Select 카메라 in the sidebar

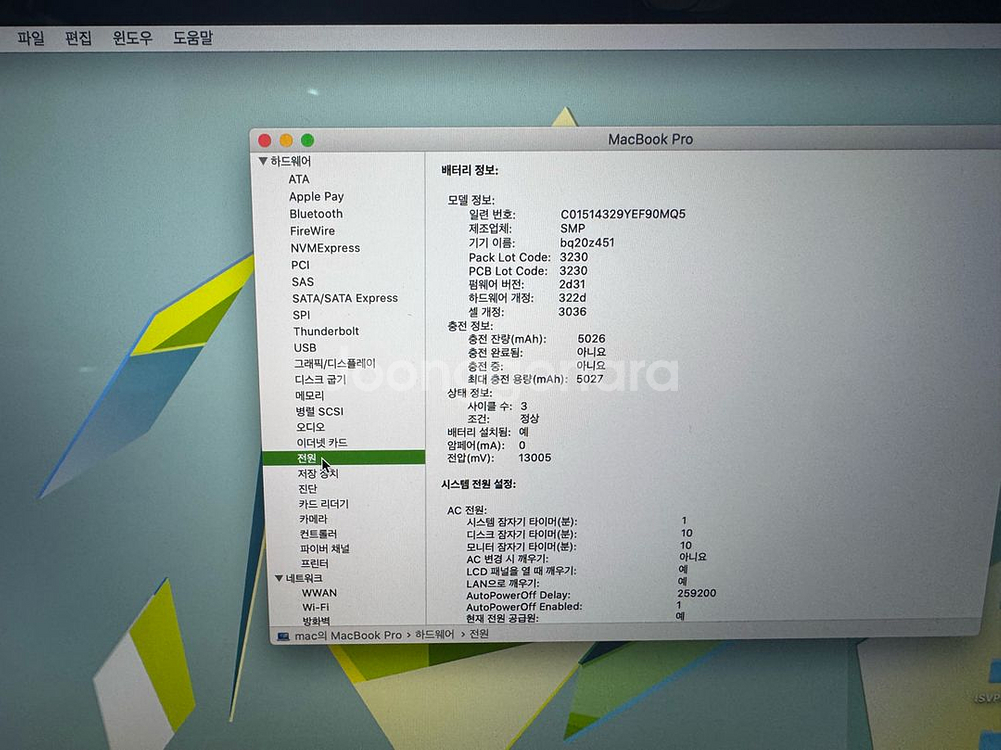coord(313,519)
